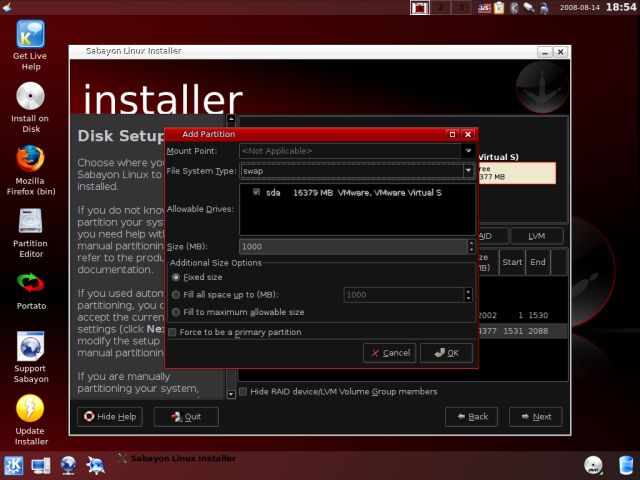
Task: Proceed with the Next button
Action: point(536,417)
